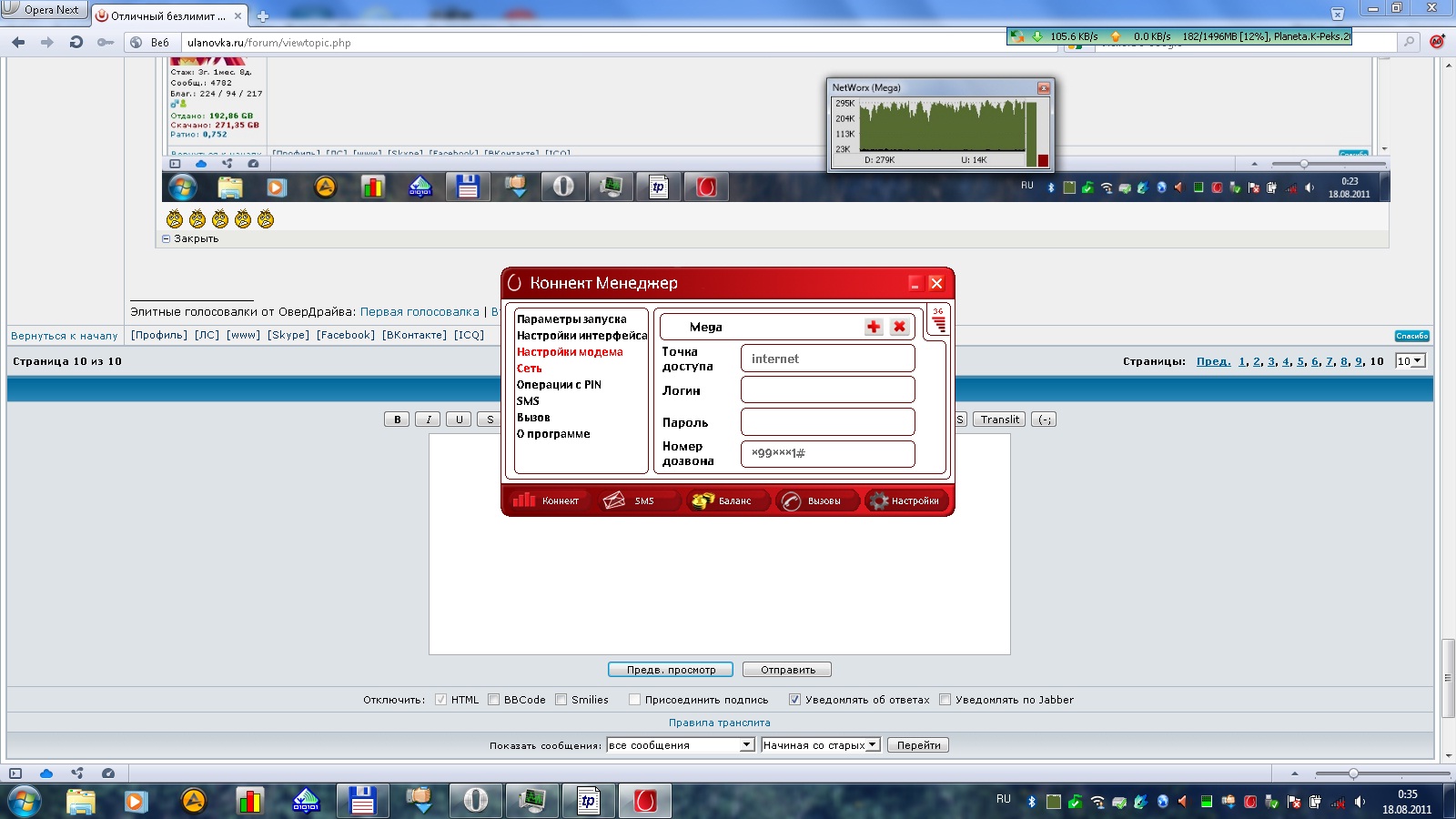Go forward in Opera browser
Screen dimensions: 1456x819
[47, 42]
